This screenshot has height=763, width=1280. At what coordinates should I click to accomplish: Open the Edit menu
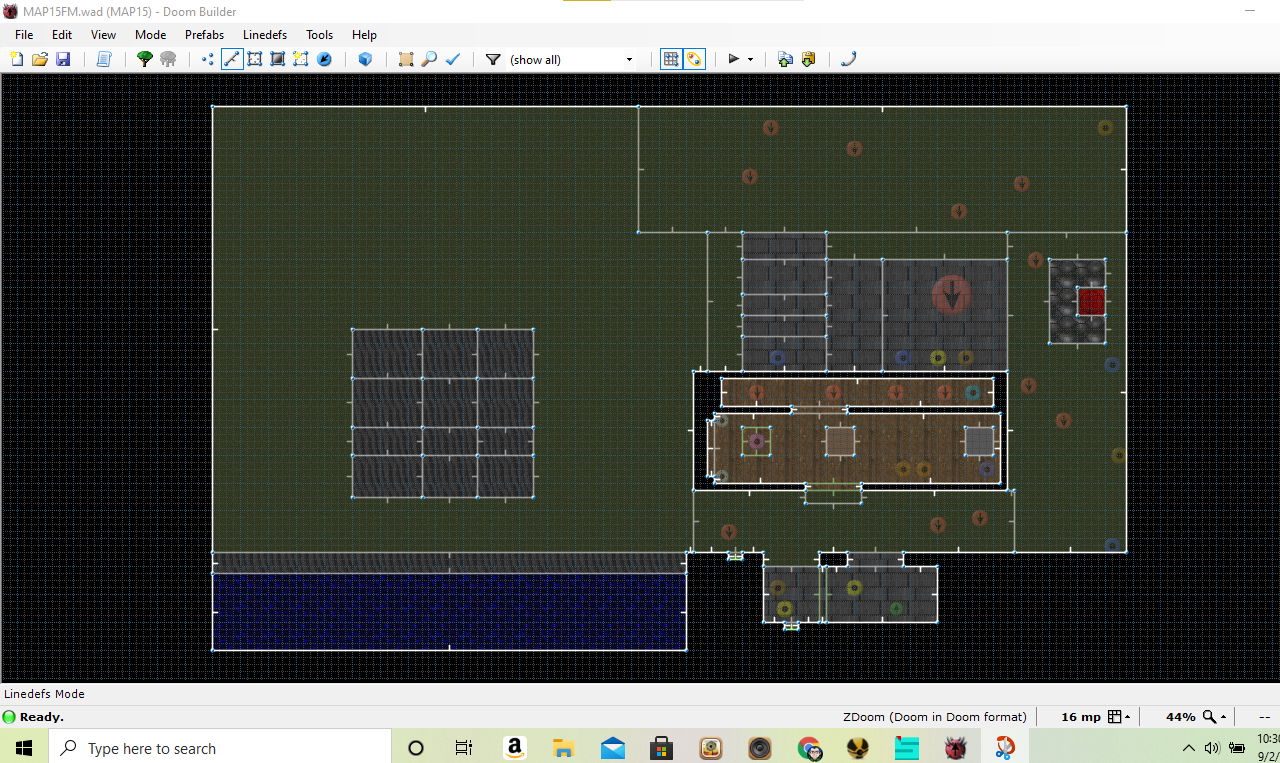pos(62,34)
